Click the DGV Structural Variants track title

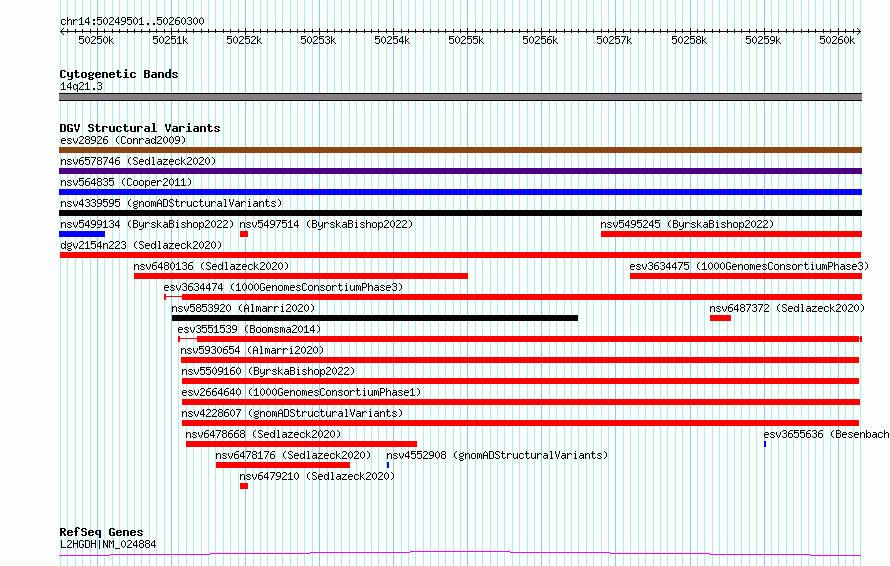pos(140,128)
